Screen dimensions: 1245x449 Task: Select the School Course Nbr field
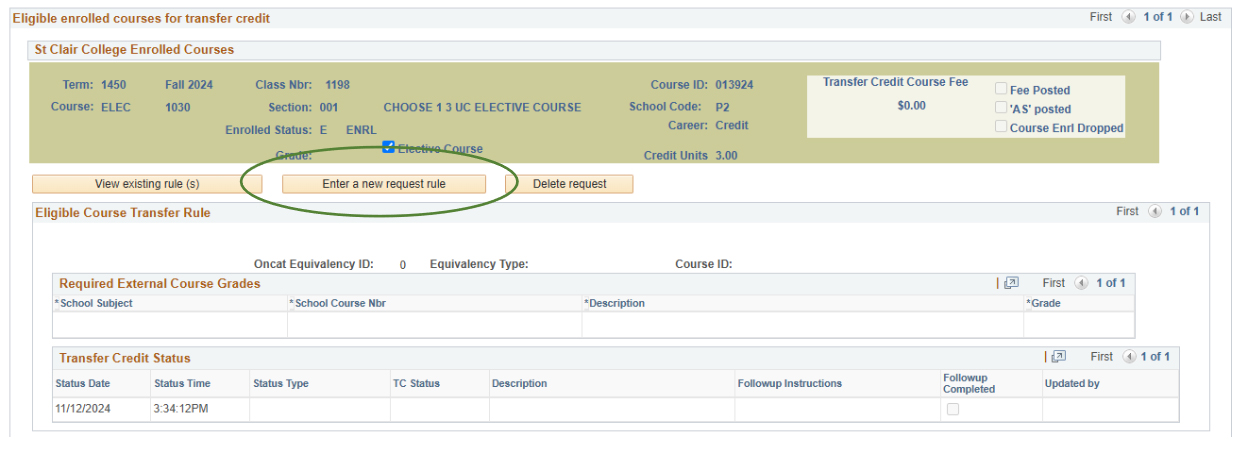(433, 325)
